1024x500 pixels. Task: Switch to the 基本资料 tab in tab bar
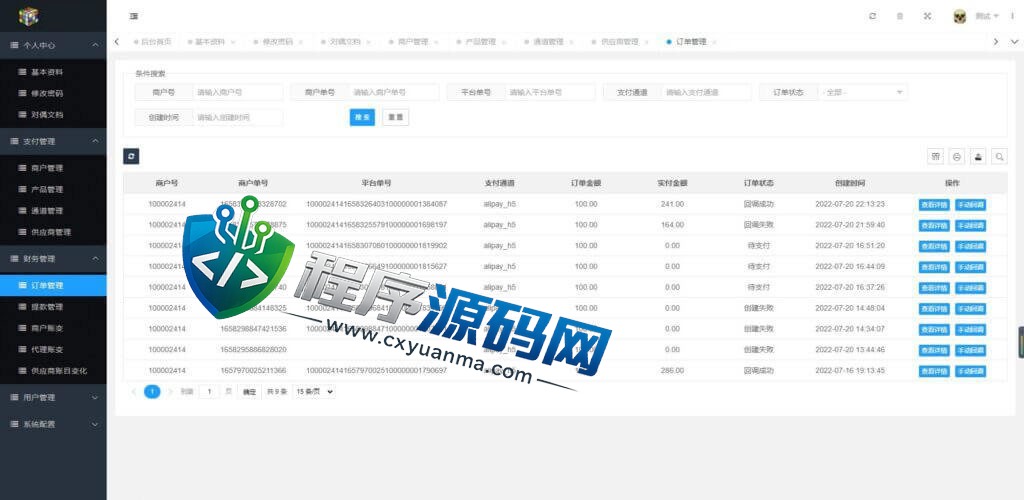point(210,42)
